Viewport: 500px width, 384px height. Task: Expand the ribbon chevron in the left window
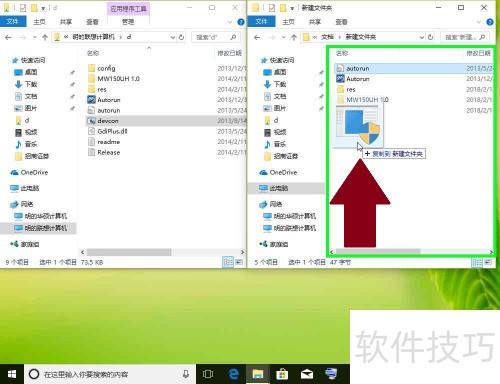(230, 22)
